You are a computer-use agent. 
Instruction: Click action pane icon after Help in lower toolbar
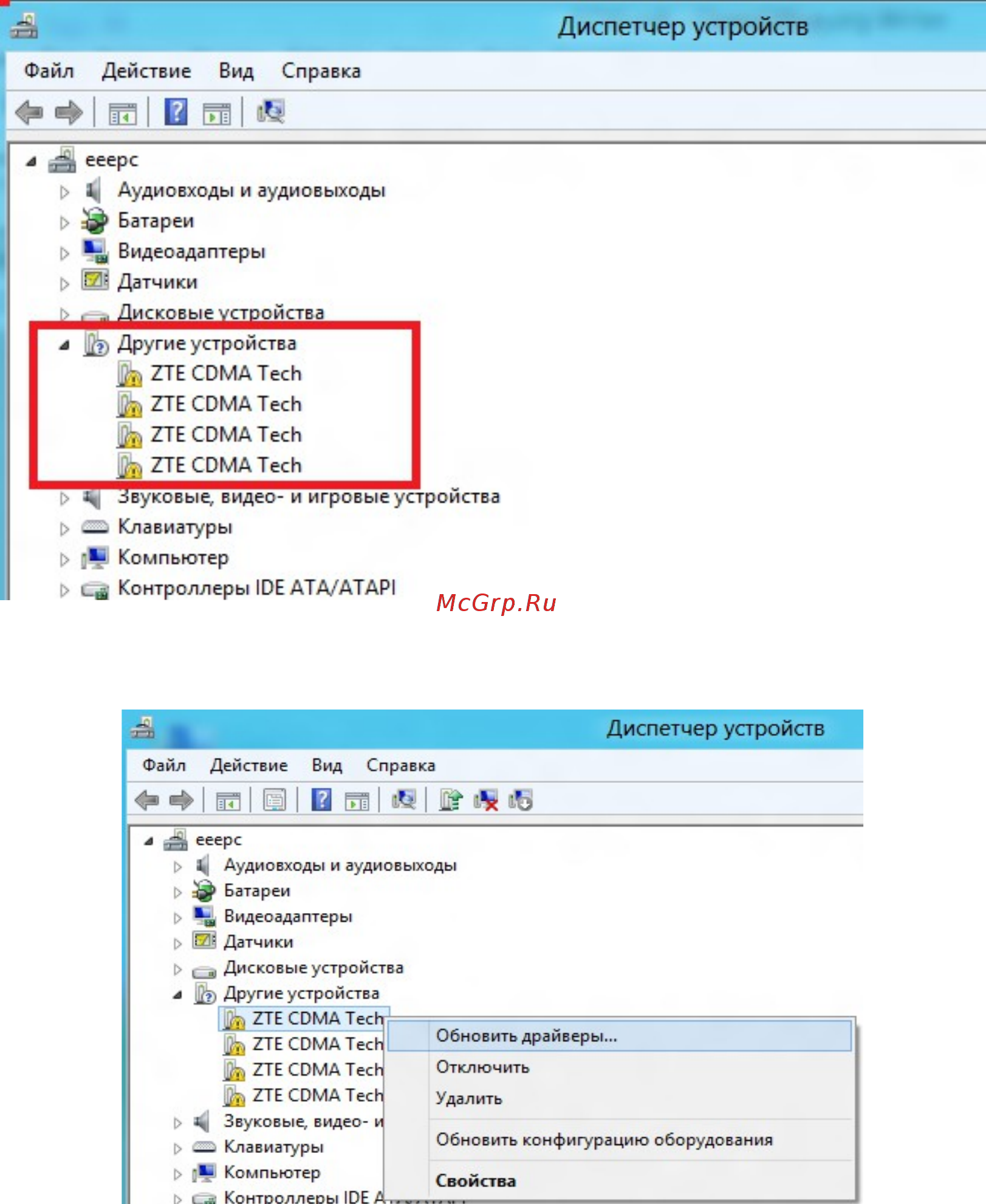[357, 801]
